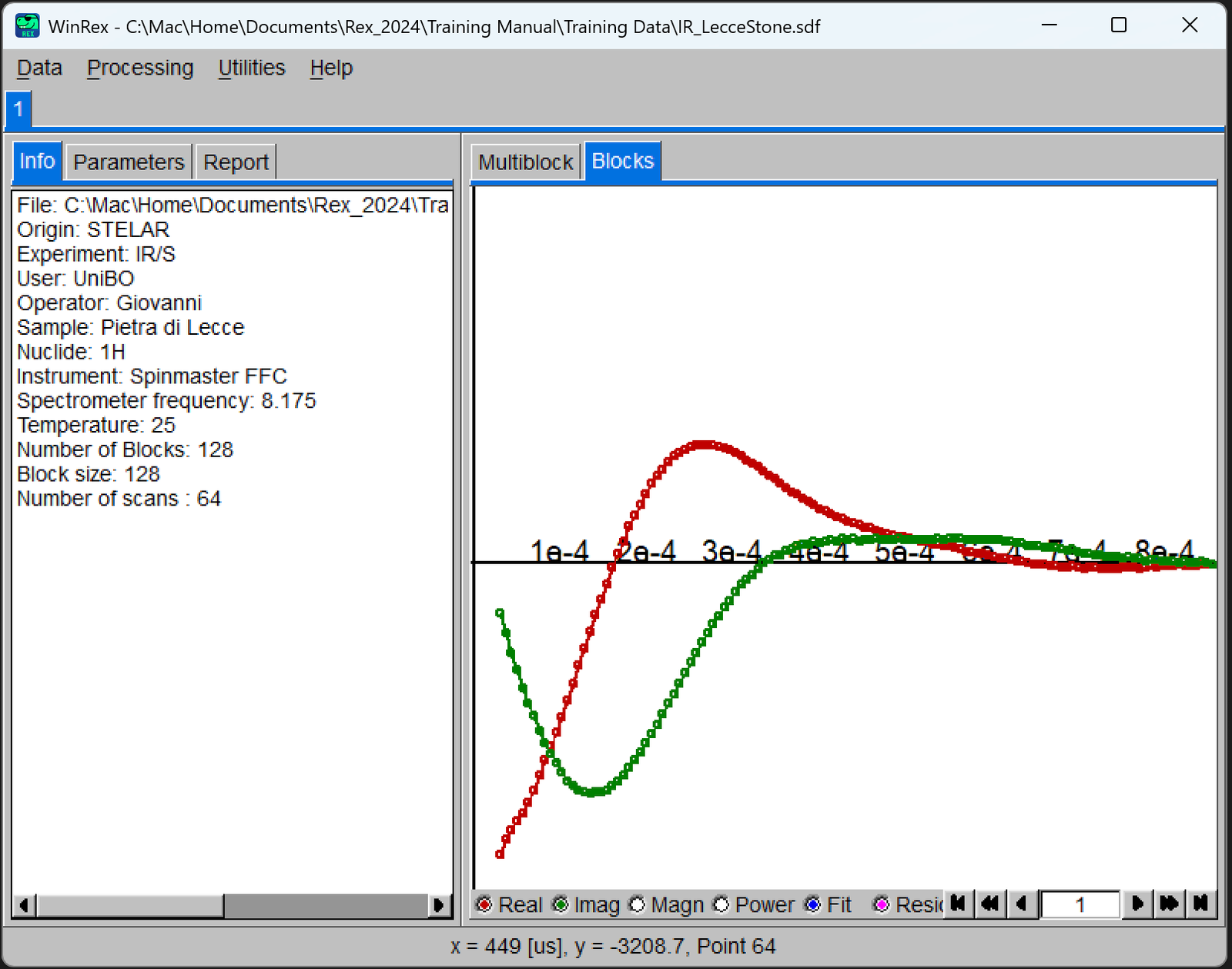The height and width of the screenshot is (969, 1232).
Task: Click the 'Block size: 128' line
Action: [89, 474]
